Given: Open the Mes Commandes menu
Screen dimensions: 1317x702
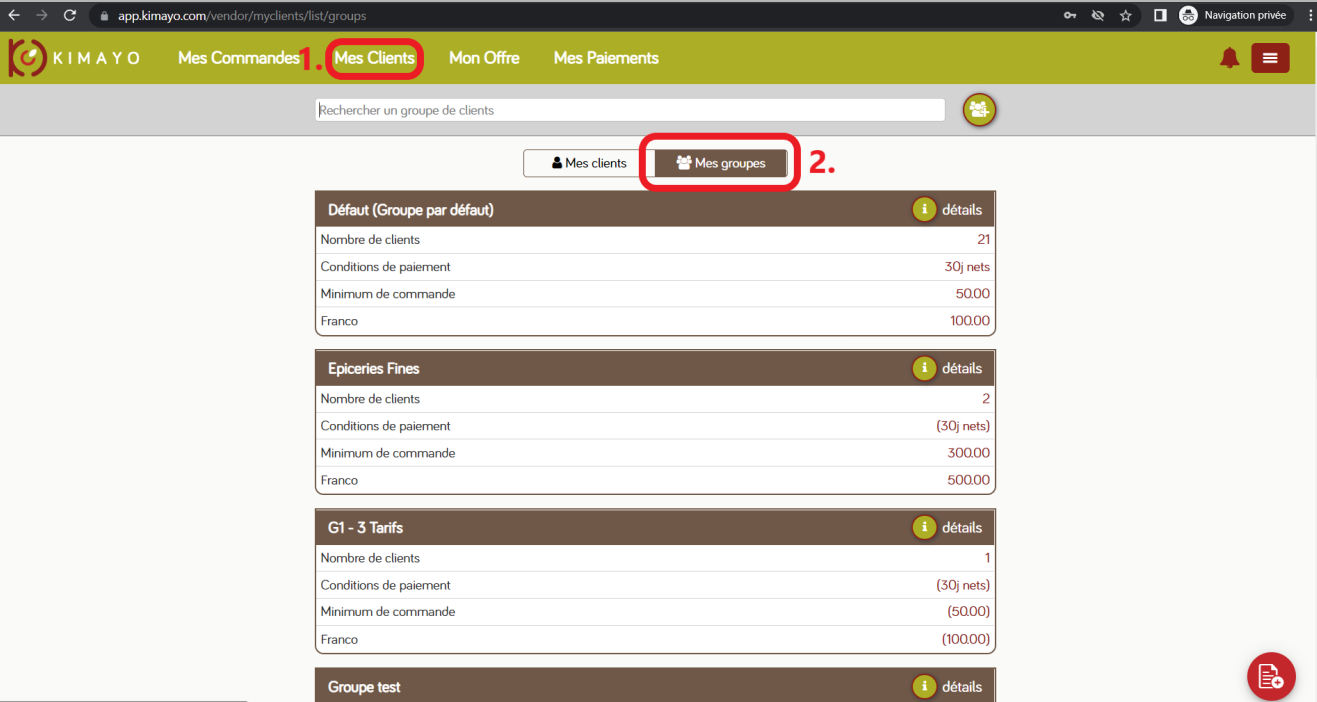Looking at the screenshot, I should click(239, 58).
